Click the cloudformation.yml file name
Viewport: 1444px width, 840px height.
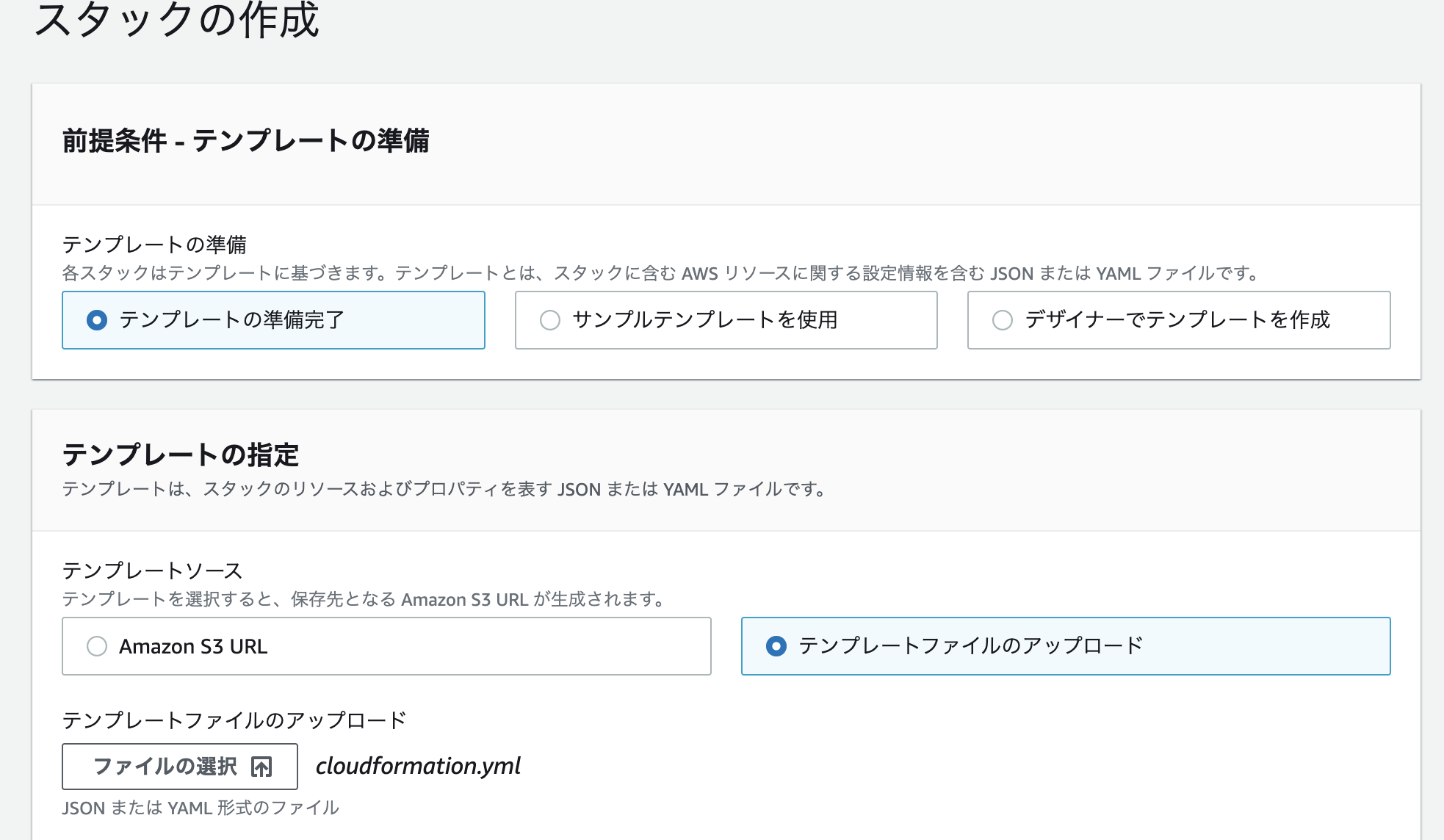pyautogui.click(x=418, y=767)
